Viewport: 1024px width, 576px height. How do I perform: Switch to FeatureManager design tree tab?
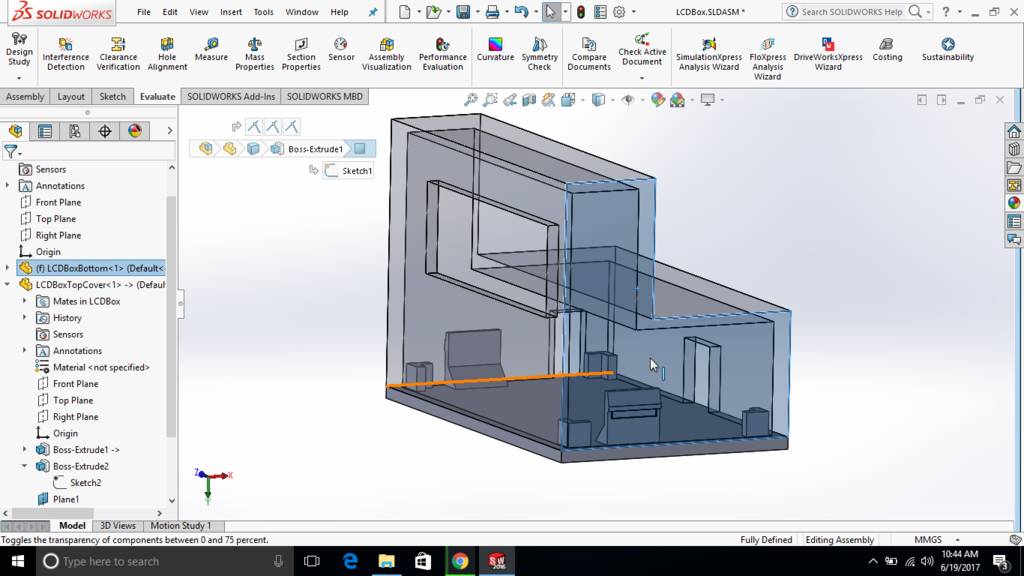(16, 131)
